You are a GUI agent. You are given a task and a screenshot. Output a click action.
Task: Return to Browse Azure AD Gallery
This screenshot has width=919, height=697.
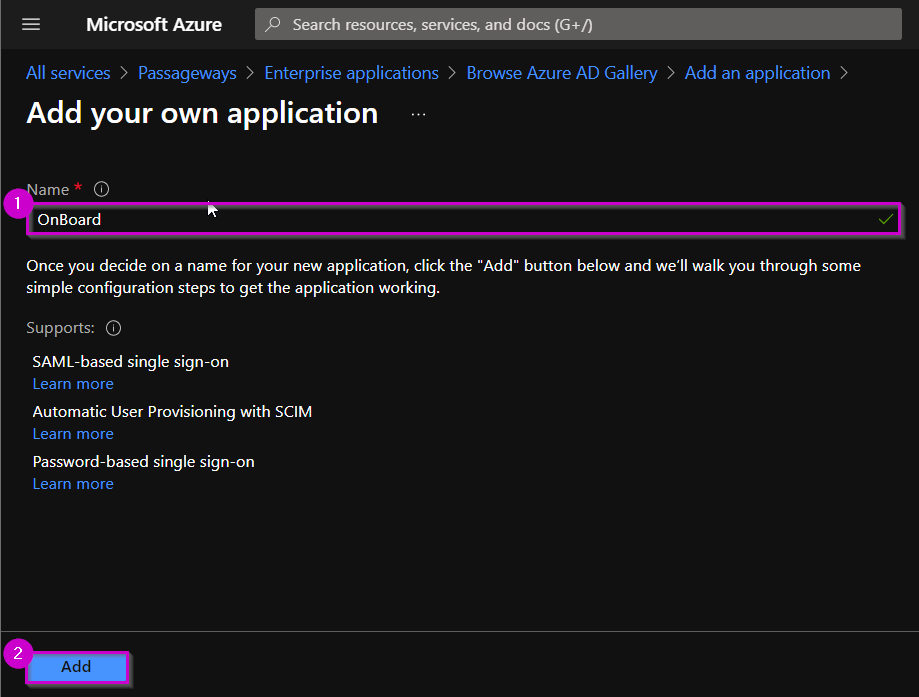561,73
